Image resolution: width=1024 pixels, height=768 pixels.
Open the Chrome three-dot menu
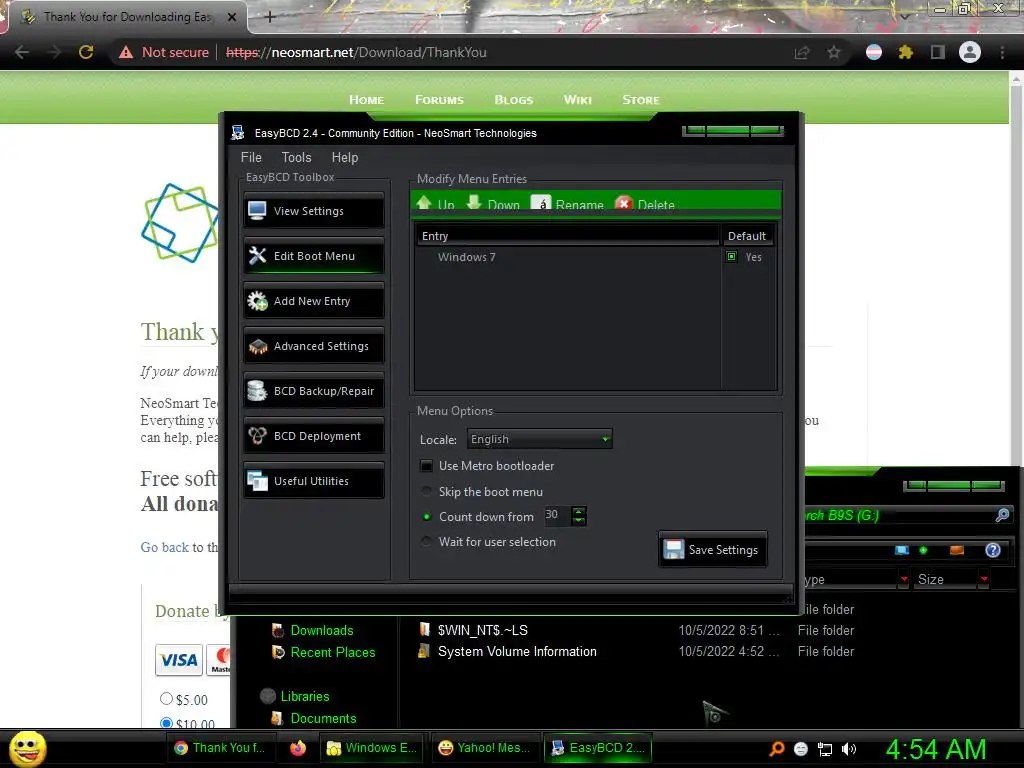tap(1002, 52)
